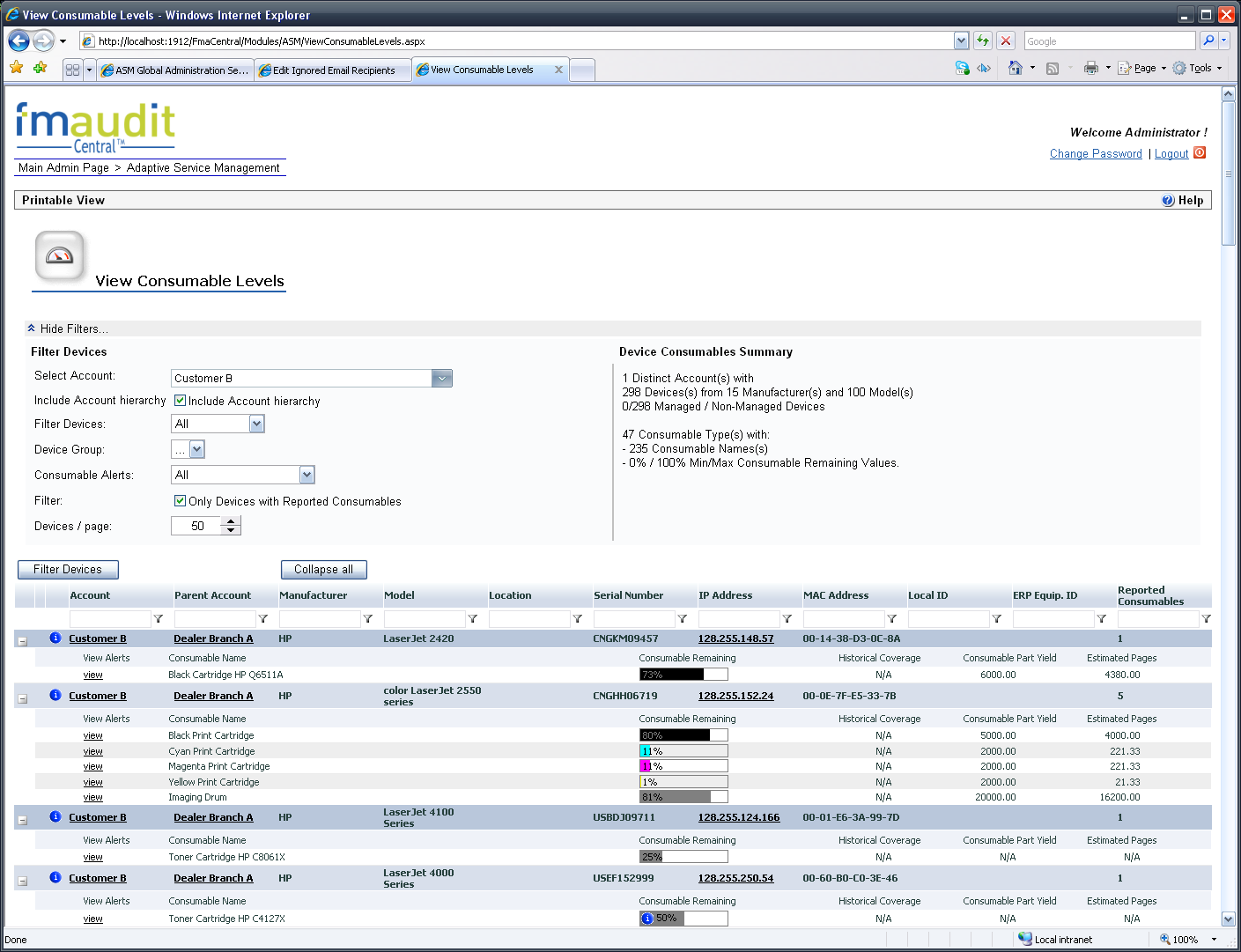Open zoom level 100% dropdown in status bar
The image size is (1241, 952).
1214,940
